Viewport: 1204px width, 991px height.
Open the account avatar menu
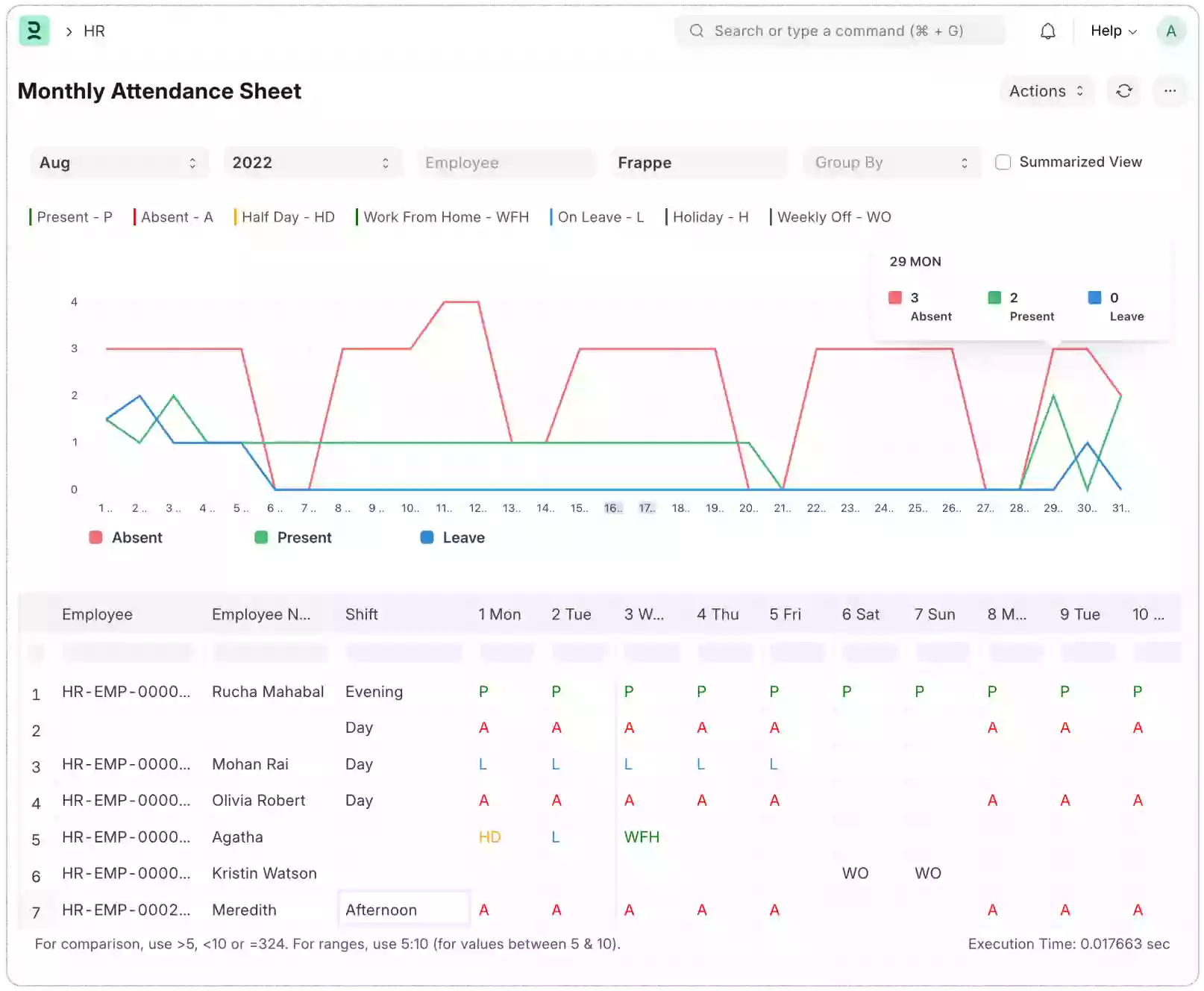(1170, 31)
